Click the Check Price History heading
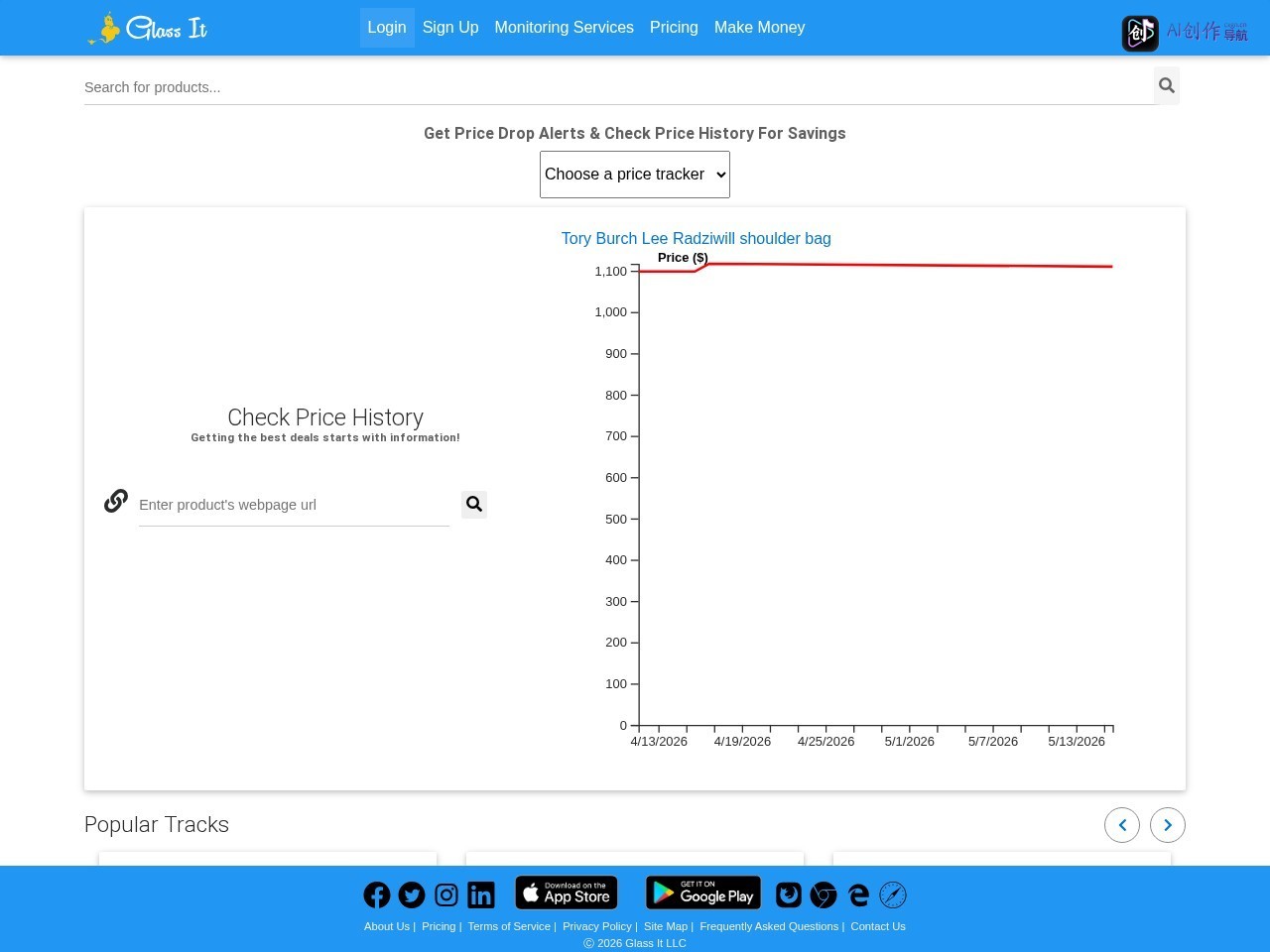This screenshot has height=952, width=1270. [x=325, y=417]
